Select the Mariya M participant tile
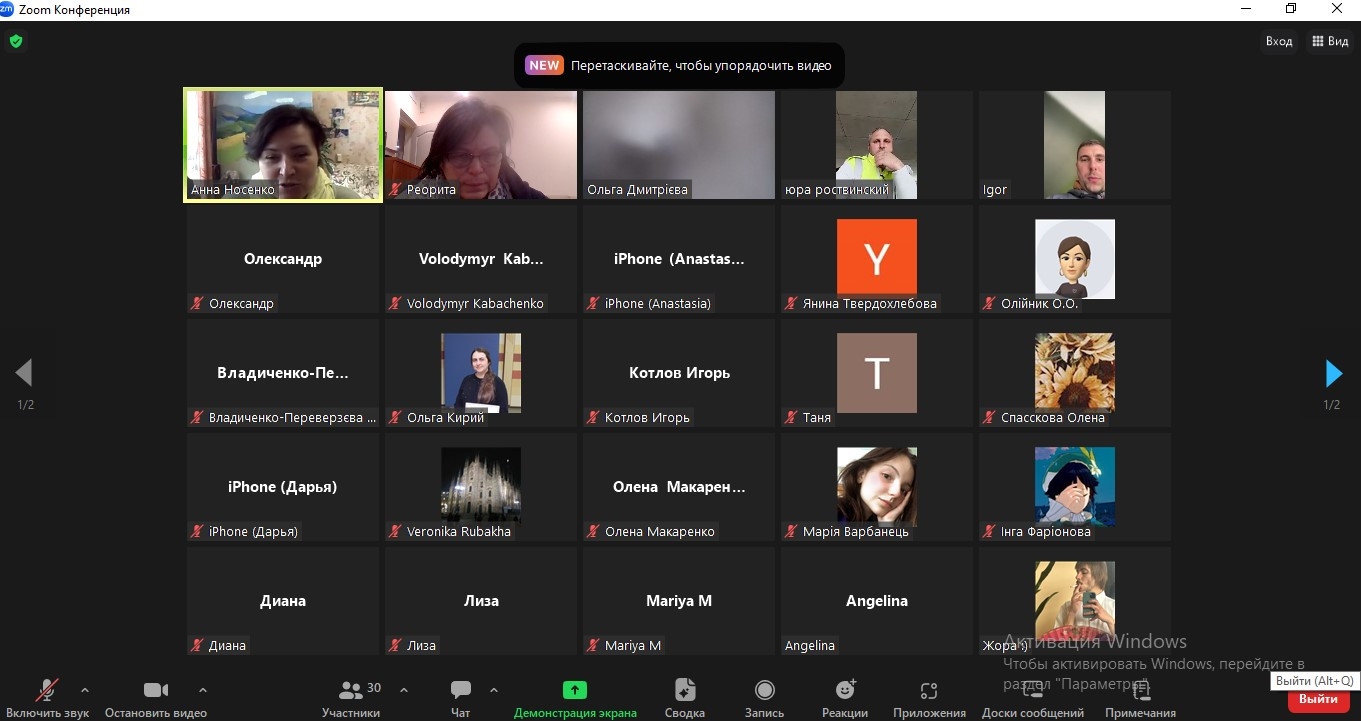 pos(679,601)
